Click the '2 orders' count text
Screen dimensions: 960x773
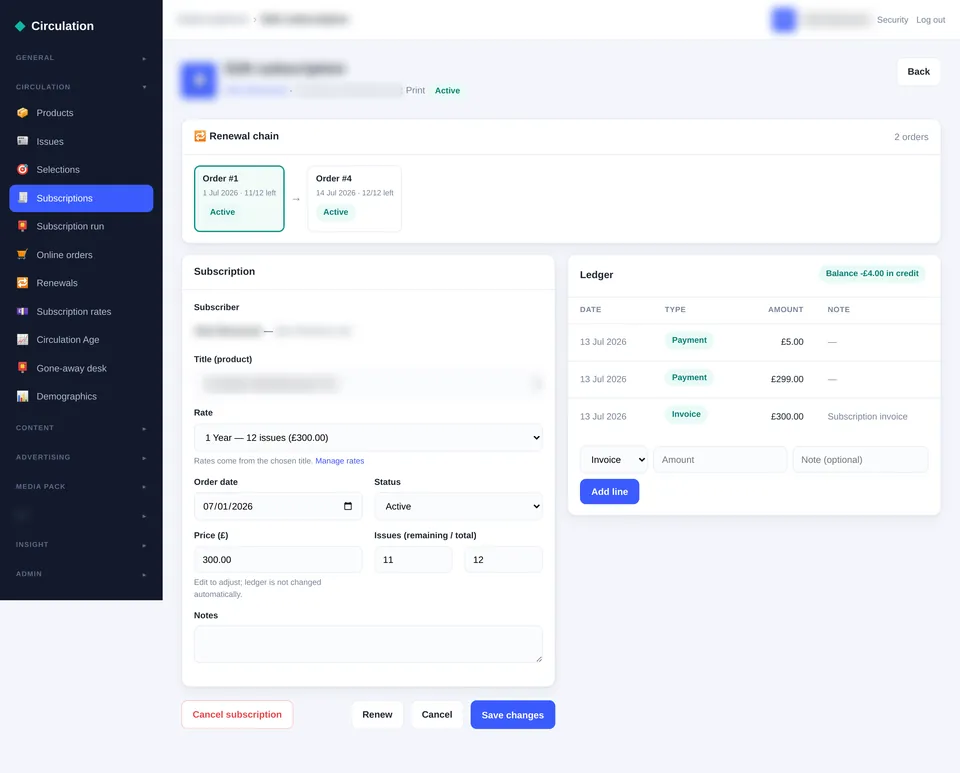coord(911,136)
